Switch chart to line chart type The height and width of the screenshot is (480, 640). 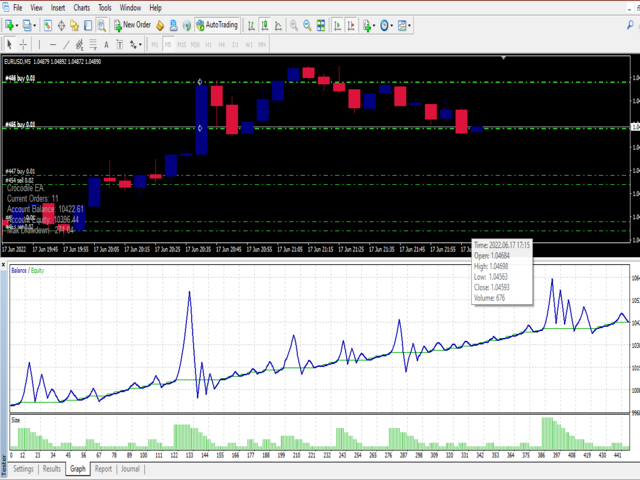click(278, 26)
